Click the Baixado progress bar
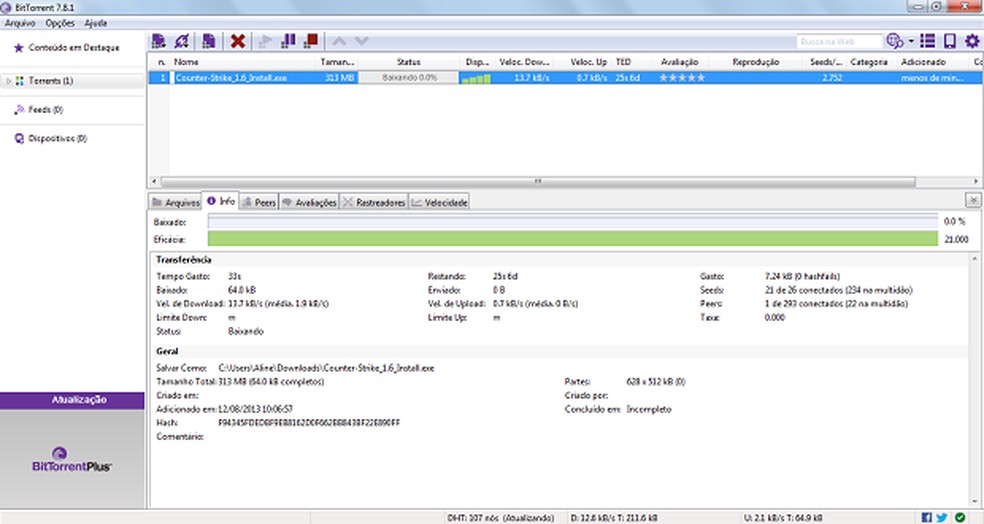This screenshot has height=524, width=984. coord(572,222)
